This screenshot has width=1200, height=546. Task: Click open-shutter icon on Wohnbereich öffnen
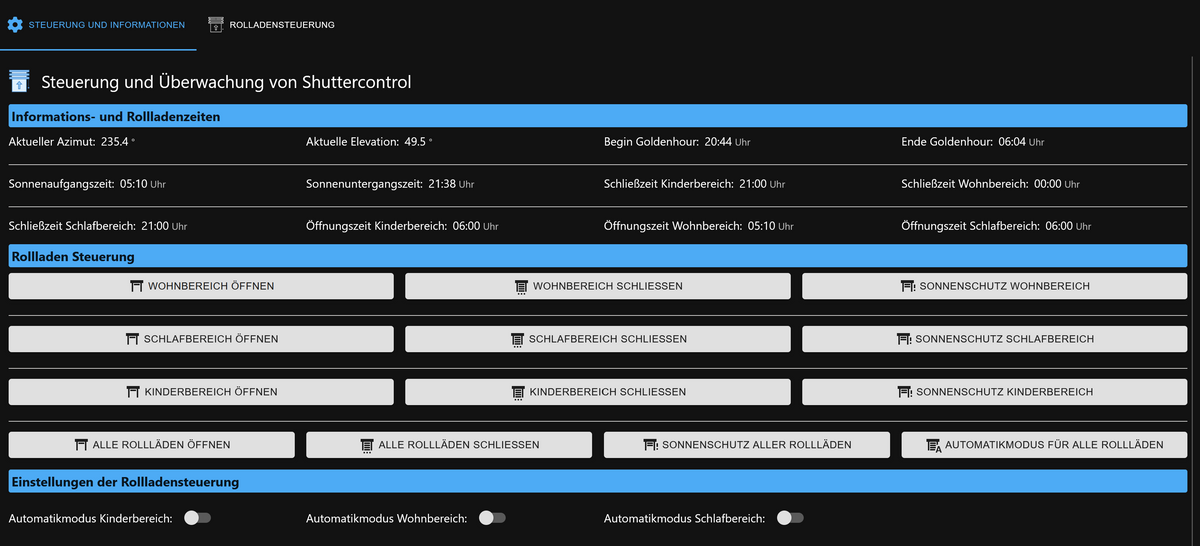[137, 286]
